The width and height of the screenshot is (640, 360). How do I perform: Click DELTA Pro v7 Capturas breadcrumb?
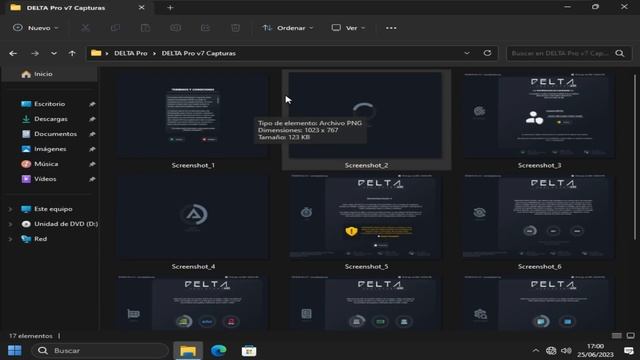click(x=198, y=53)
